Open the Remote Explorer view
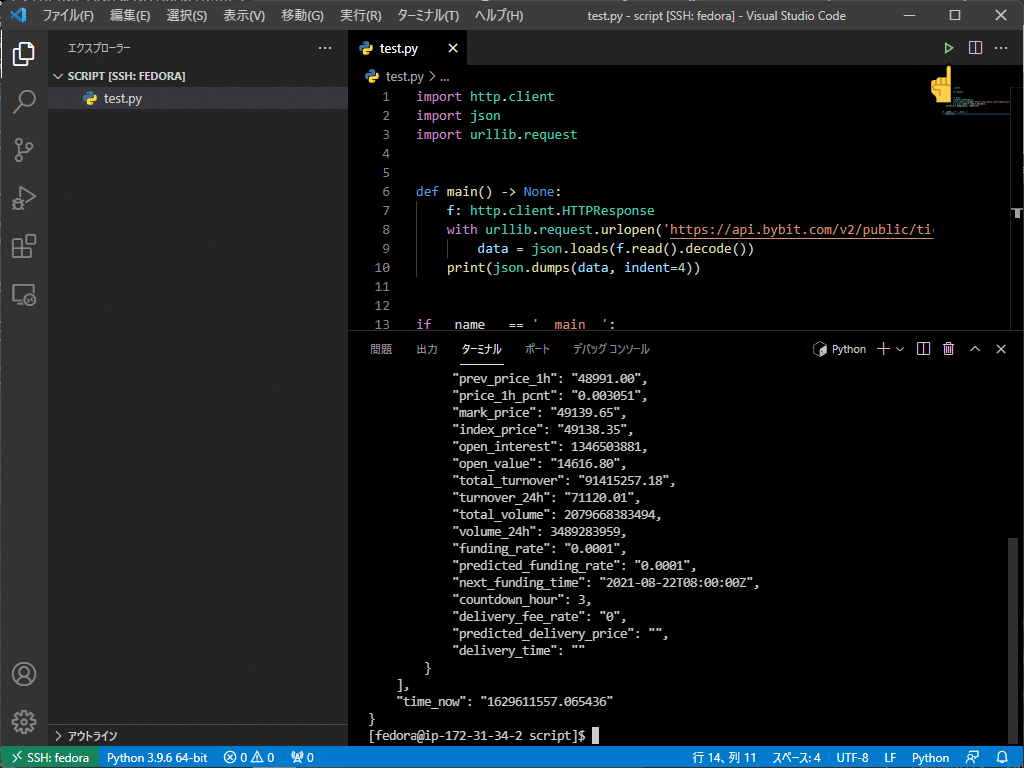1024x768 pixels. [x=24, y=295]
